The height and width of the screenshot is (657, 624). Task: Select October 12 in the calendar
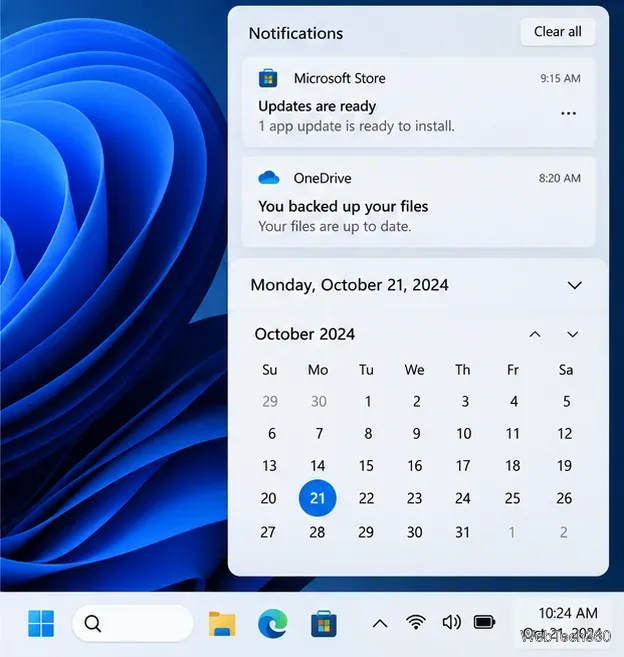[x=564, y=434]
